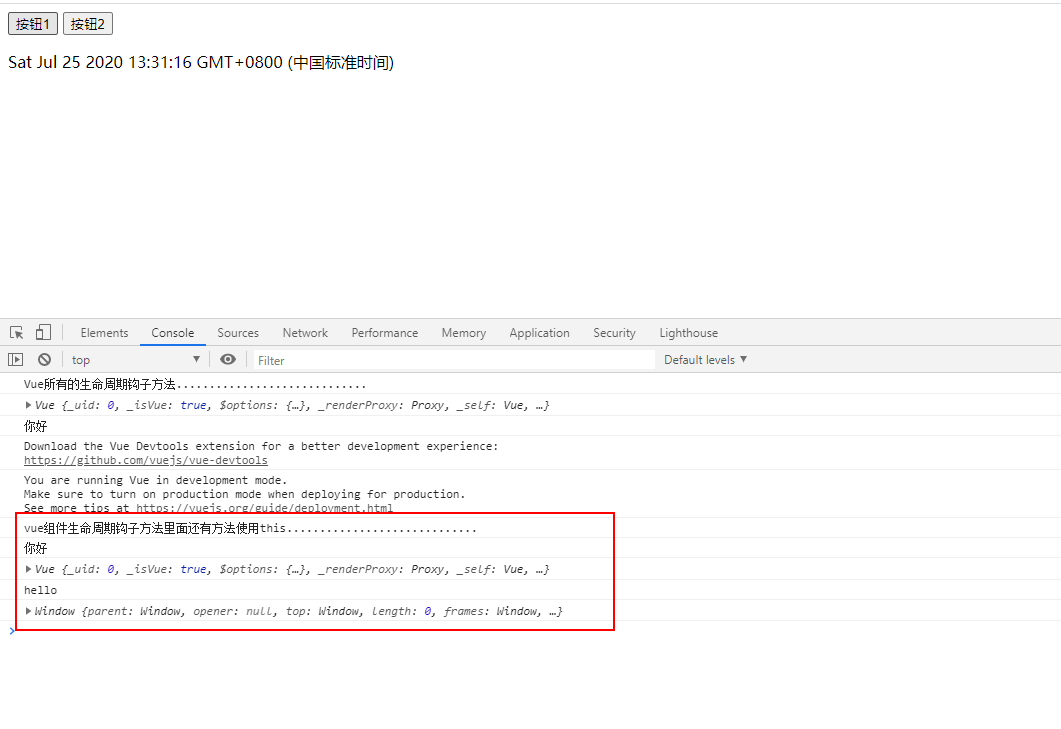Click the first 你好 log message
This screenshot has width=1061, height=729.
[36, 426]
